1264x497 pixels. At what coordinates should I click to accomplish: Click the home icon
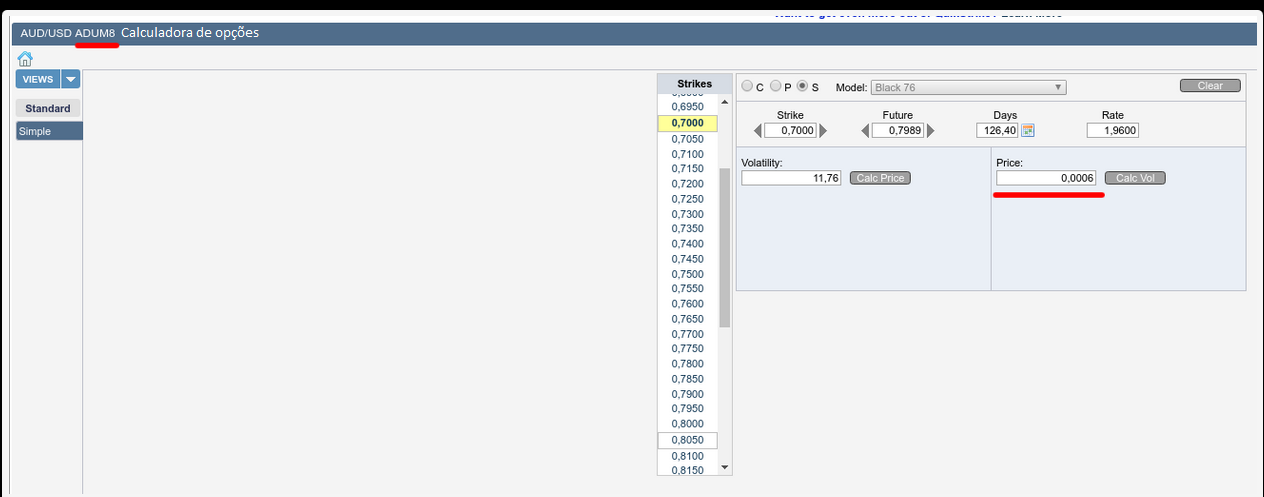tap(25, 59)
